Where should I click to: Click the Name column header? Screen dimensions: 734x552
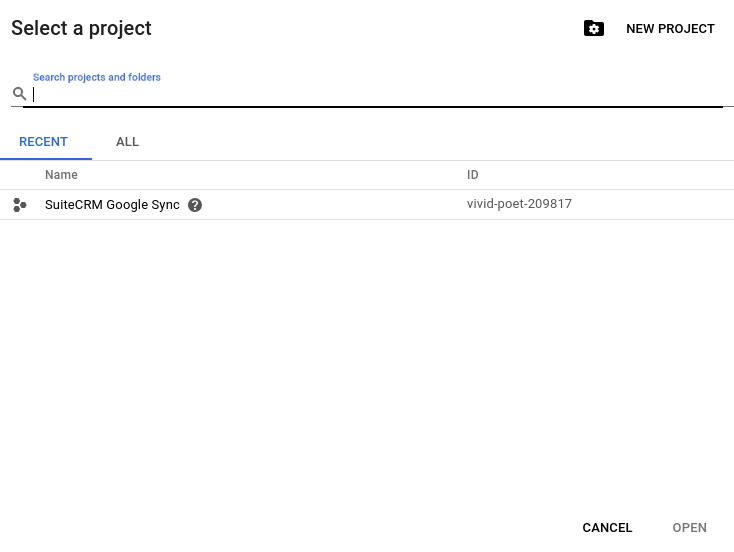click(61, 175)
